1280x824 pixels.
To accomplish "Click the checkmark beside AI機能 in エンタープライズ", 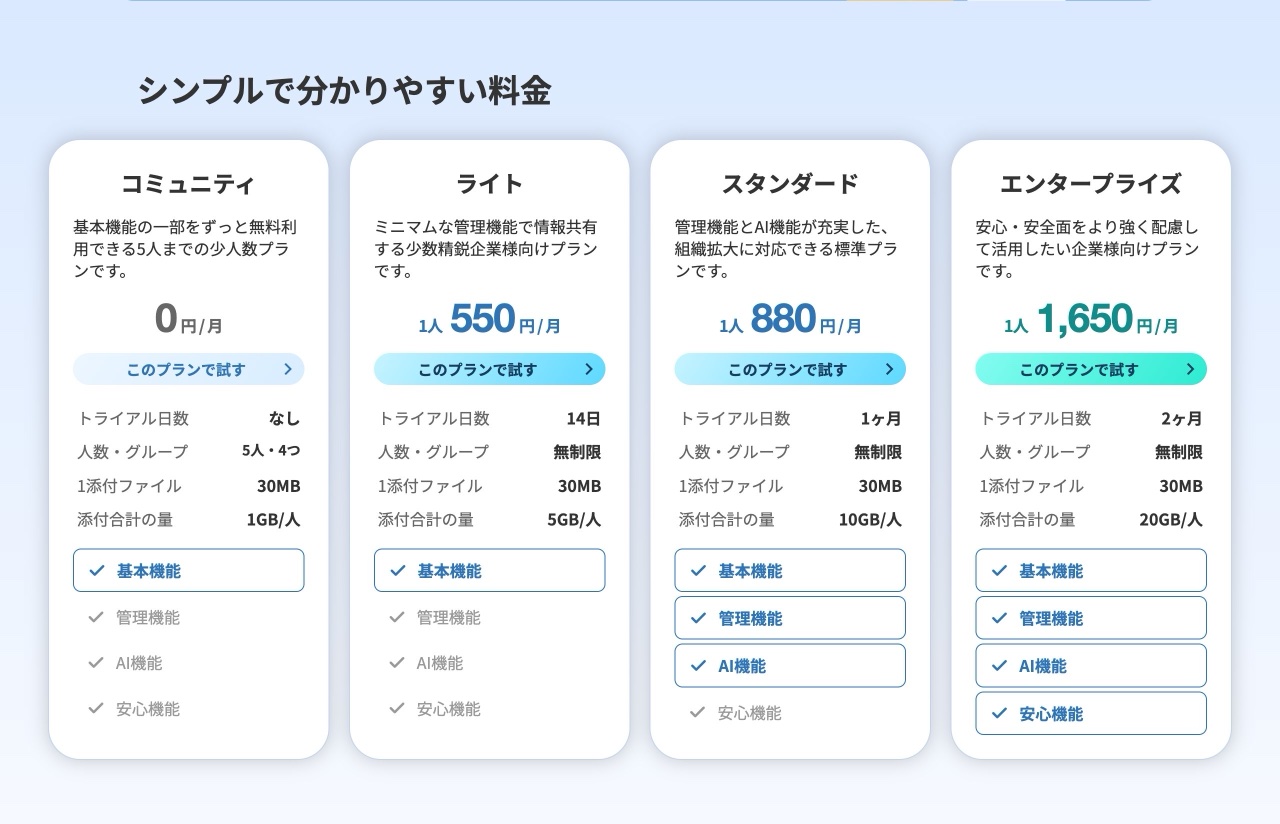I will (x=997, y=665).
